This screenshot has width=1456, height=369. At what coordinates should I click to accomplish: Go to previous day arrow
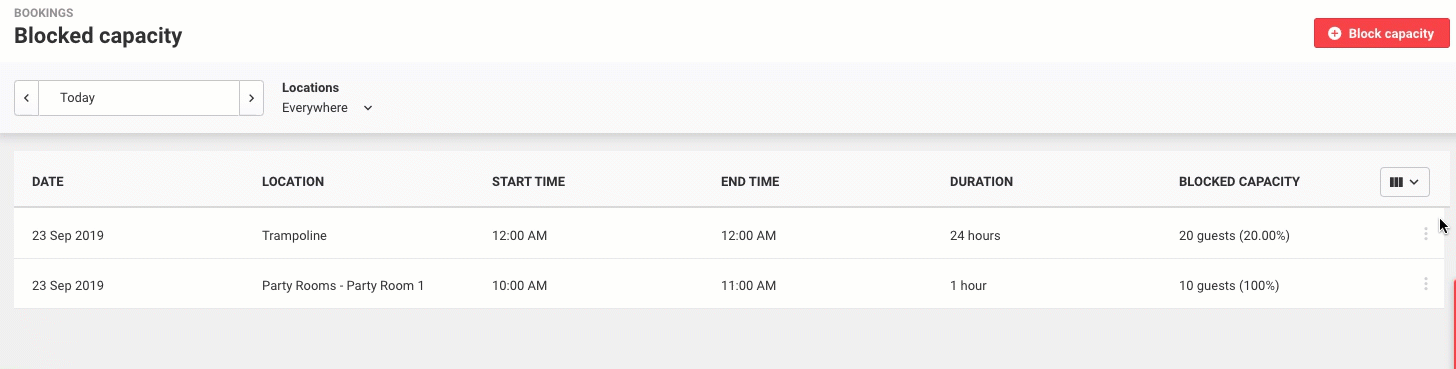(x=26, y=98)
